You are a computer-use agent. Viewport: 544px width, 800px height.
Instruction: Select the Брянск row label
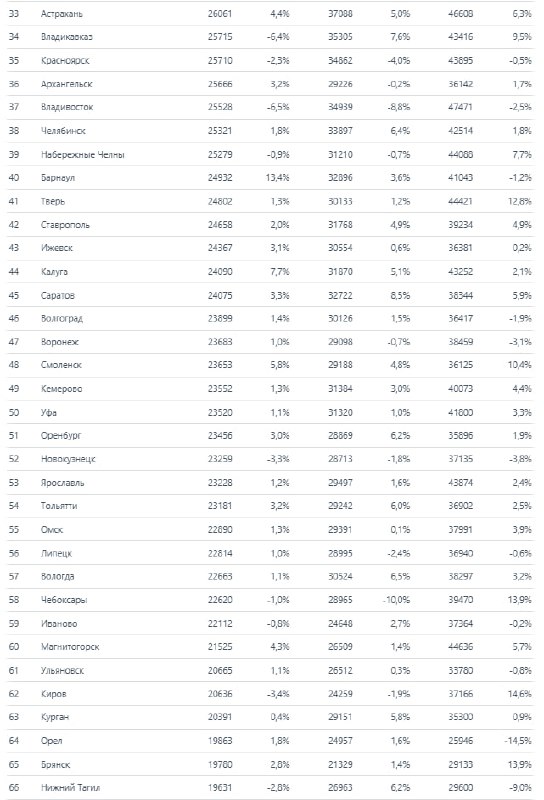click(x=55, y=765)
